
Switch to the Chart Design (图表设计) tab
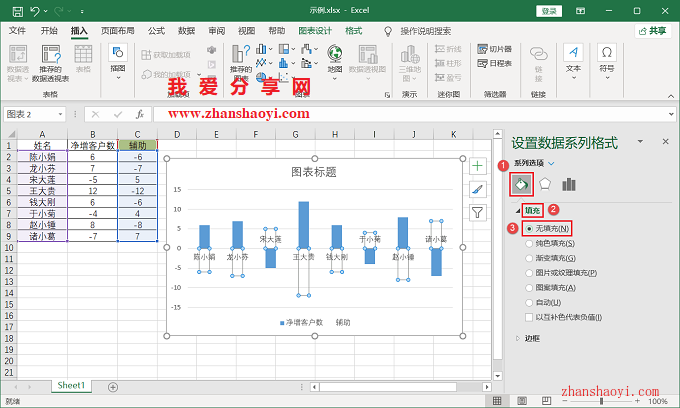[315, 31]
